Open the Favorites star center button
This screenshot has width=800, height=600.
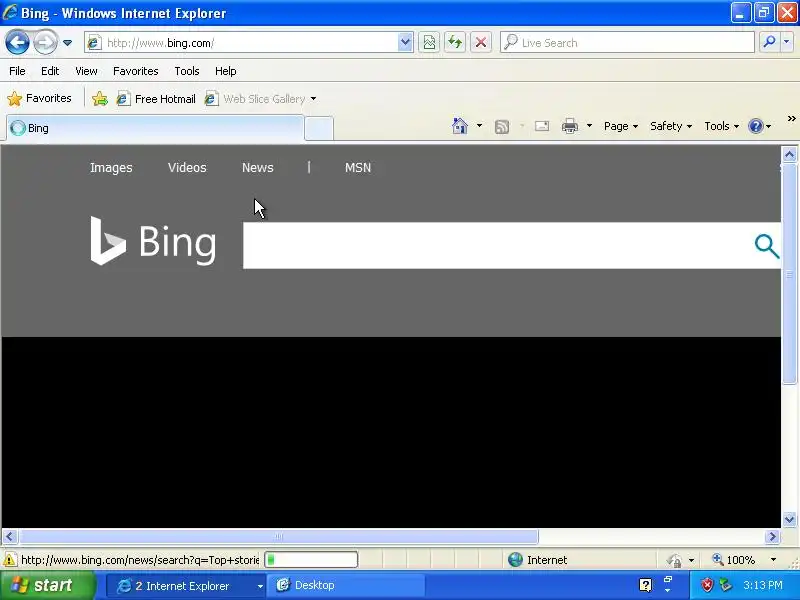pos(39,98)
